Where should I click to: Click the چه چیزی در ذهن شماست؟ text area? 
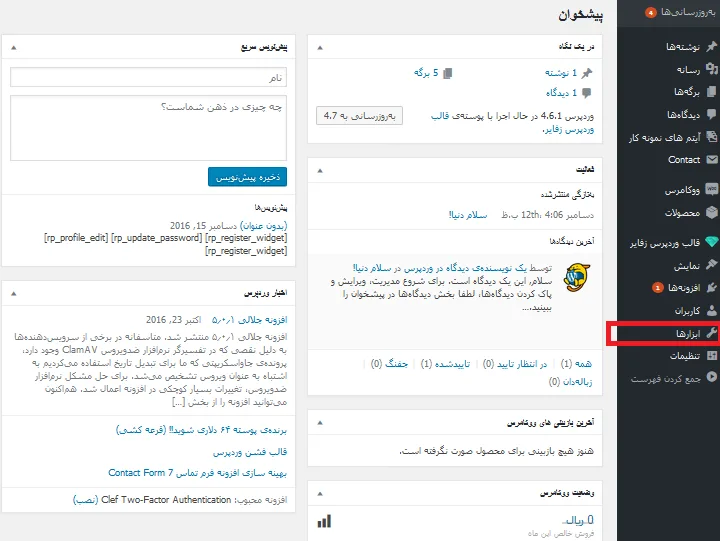pos(148,128)
